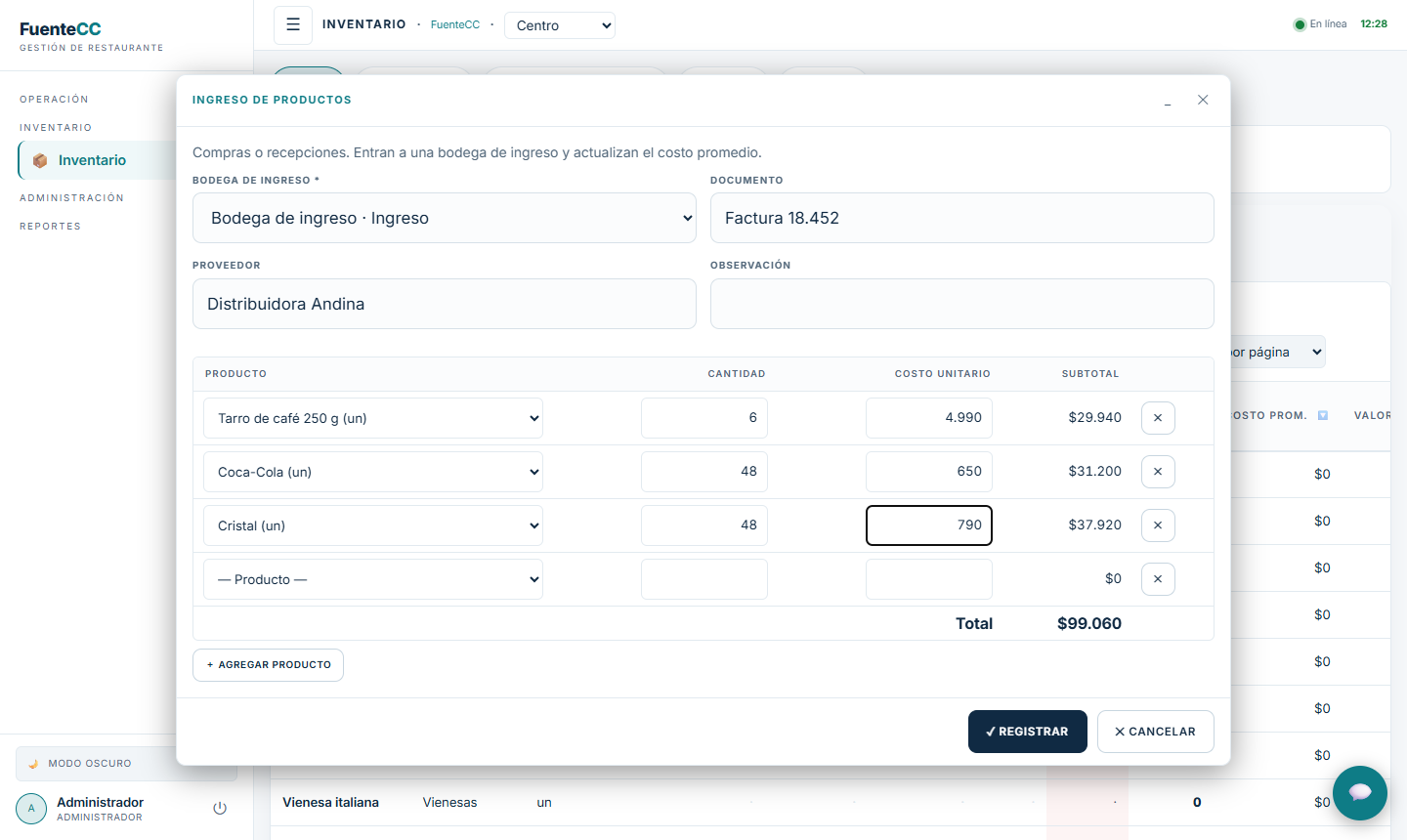Click the empty row's quantity field
Image resolution: width=1407 pixels, height=840 pixels.
tap(704, 579)
